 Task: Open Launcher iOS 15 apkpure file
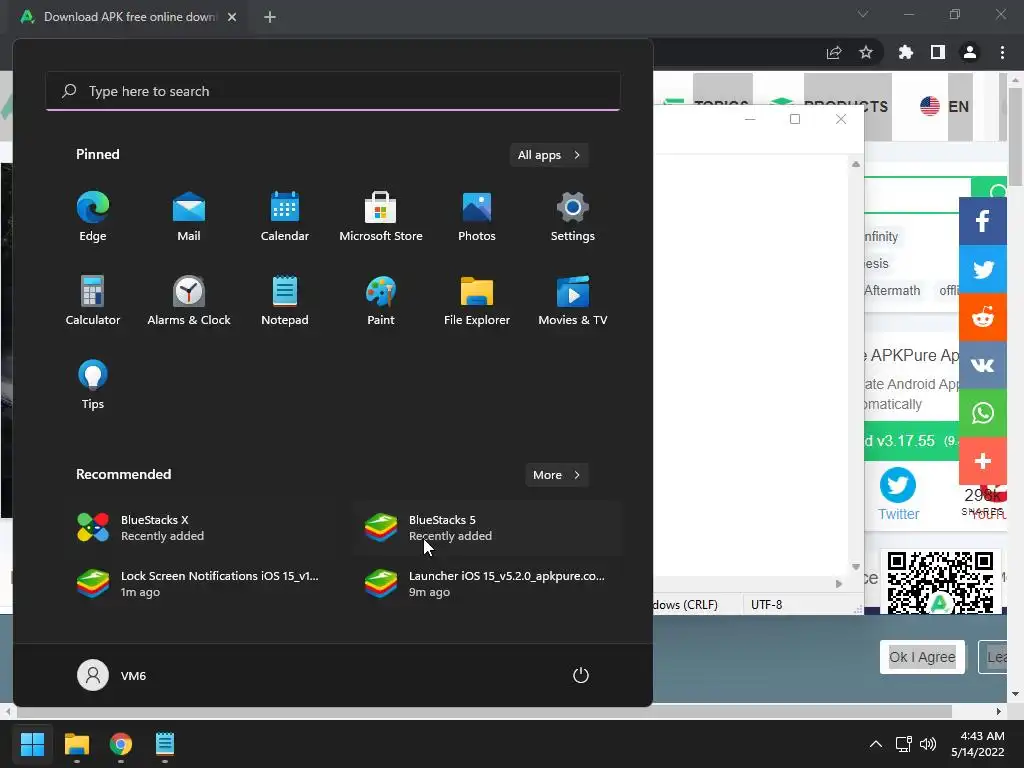(487, 584)
